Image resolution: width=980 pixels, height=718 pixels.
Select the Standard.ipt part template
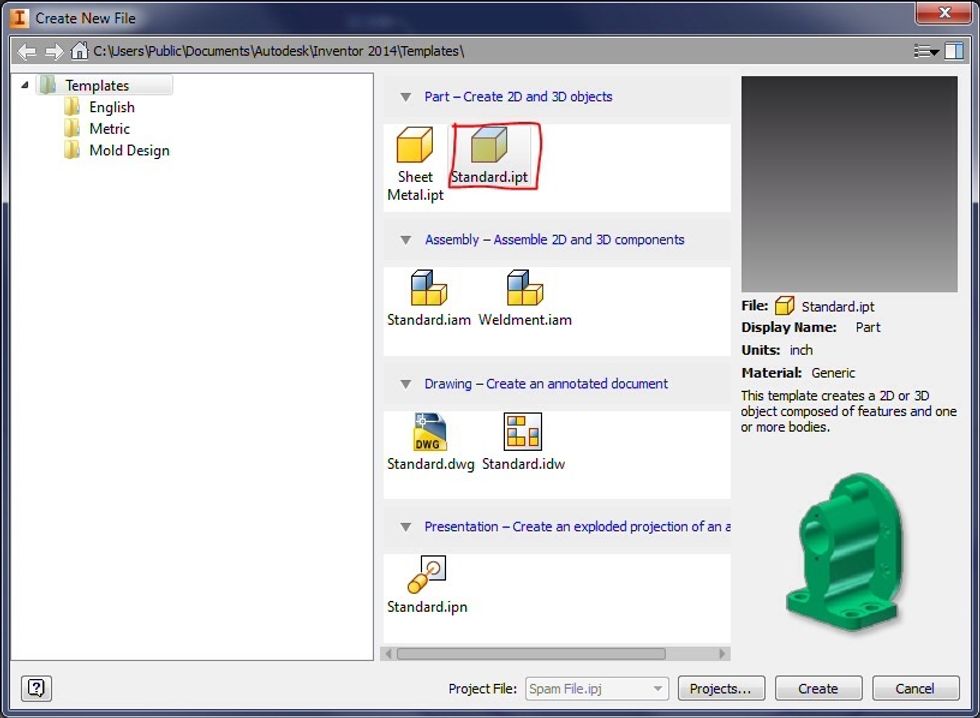[489, 146]
